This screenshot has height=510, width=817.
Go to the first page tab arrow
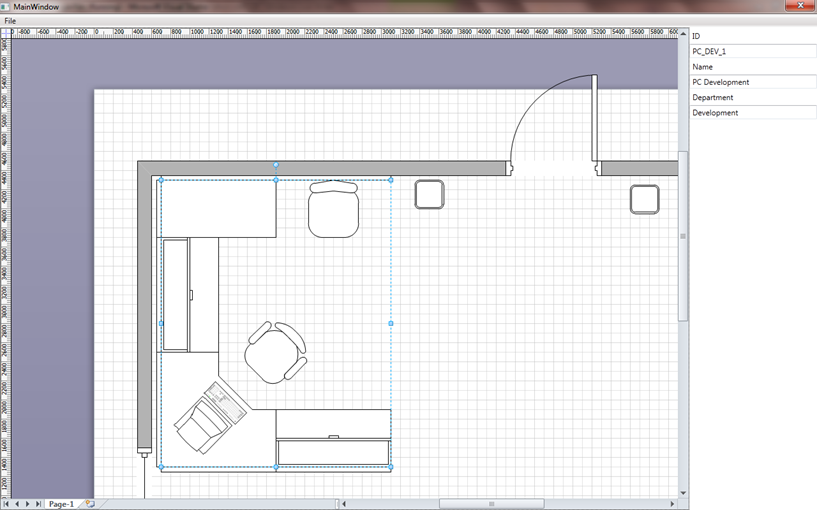coord(7,504)
